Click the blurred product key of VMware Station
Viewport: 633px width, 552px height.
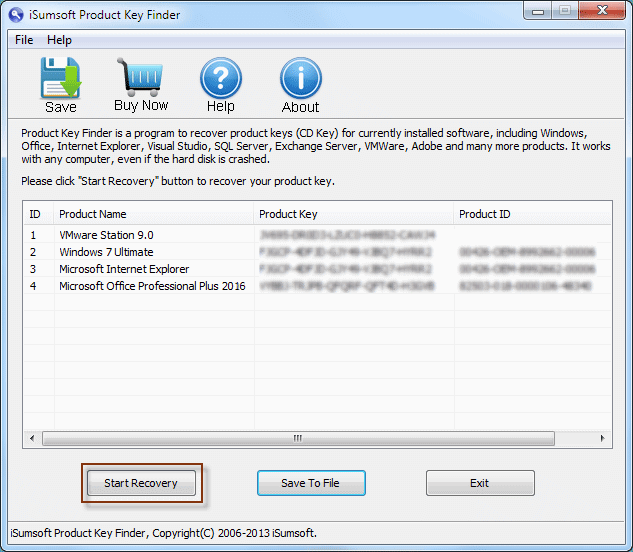tap(347, 235)
